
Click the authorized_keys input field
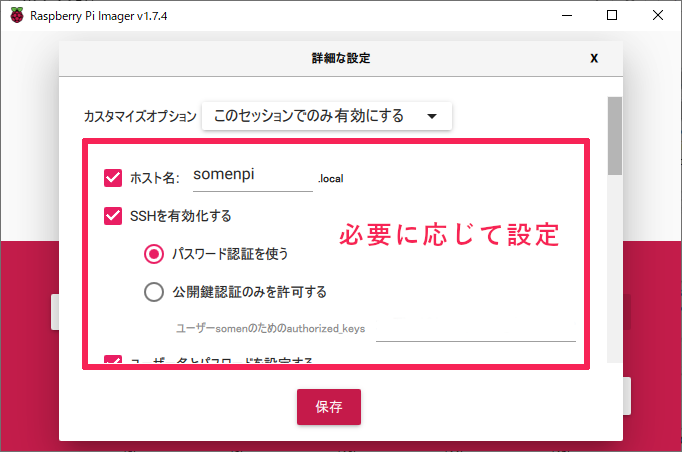pyautogui.click(x=476, y=329)
